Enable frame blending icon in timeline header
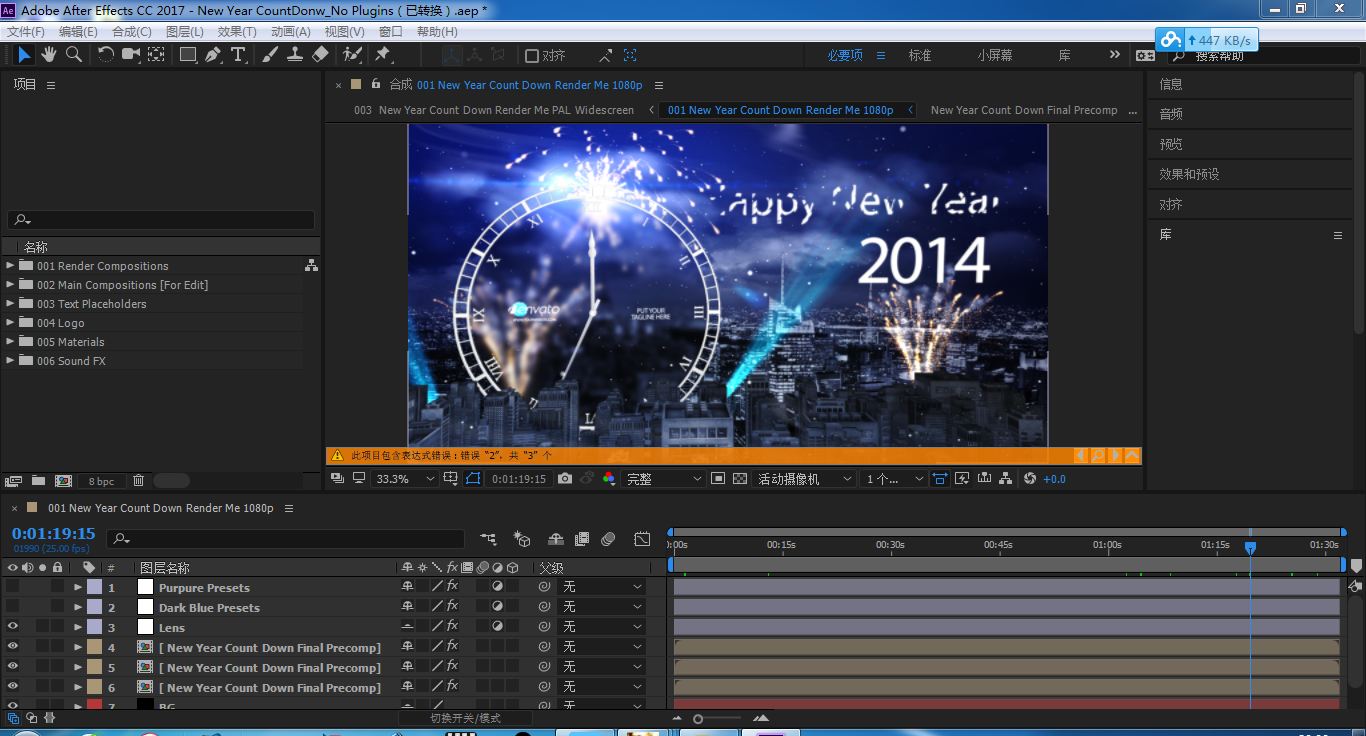 click(x=582, y=539)
